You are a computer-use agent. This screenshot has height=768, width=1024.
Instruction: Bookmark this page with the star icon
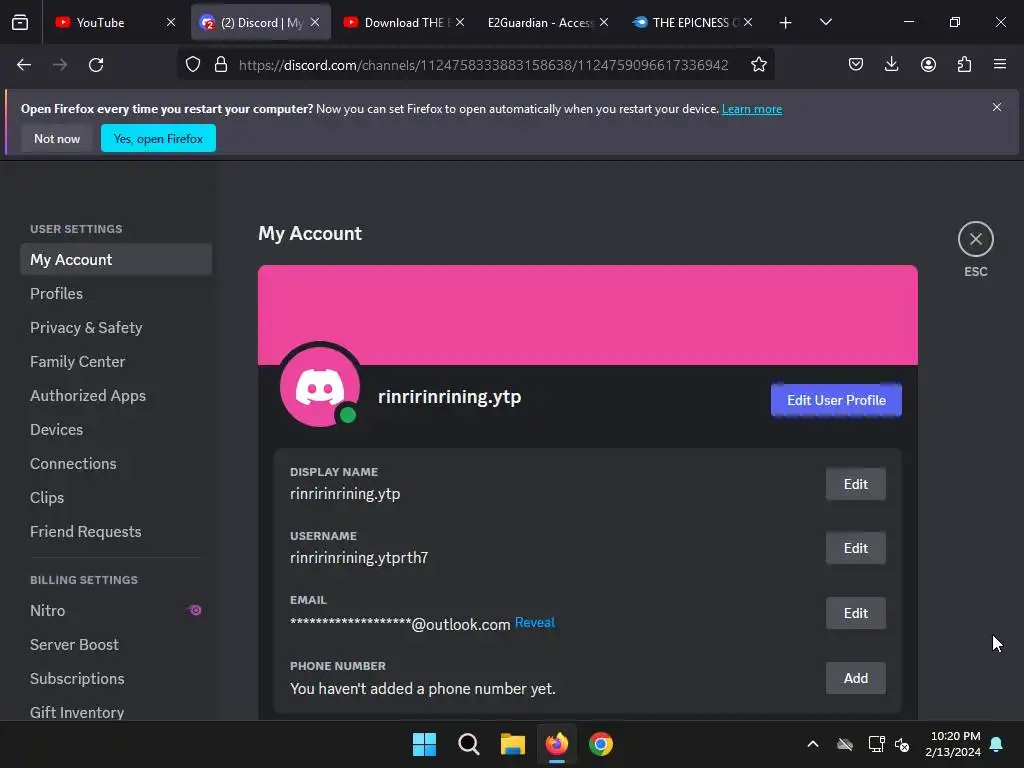[758, 65]
